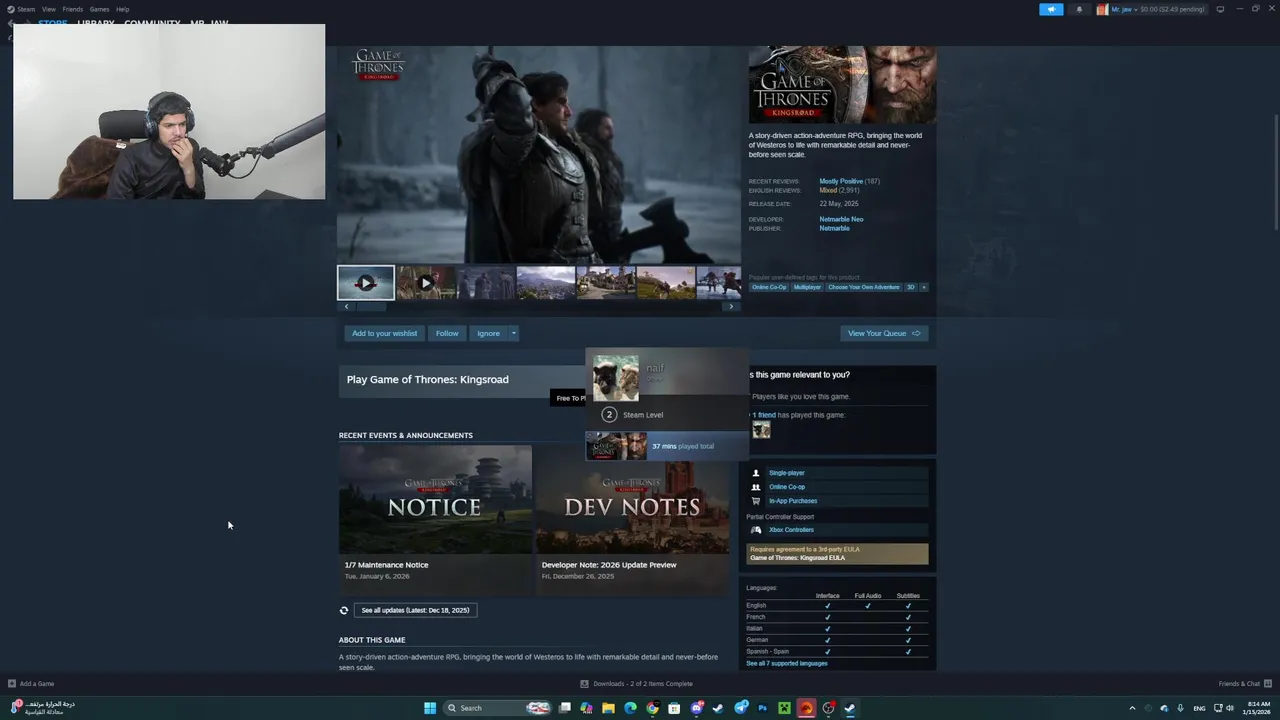The width and height of the screenshot is (1280, 720).
Task: Click friend avatar who played this game
Action: tap(761, 430)
